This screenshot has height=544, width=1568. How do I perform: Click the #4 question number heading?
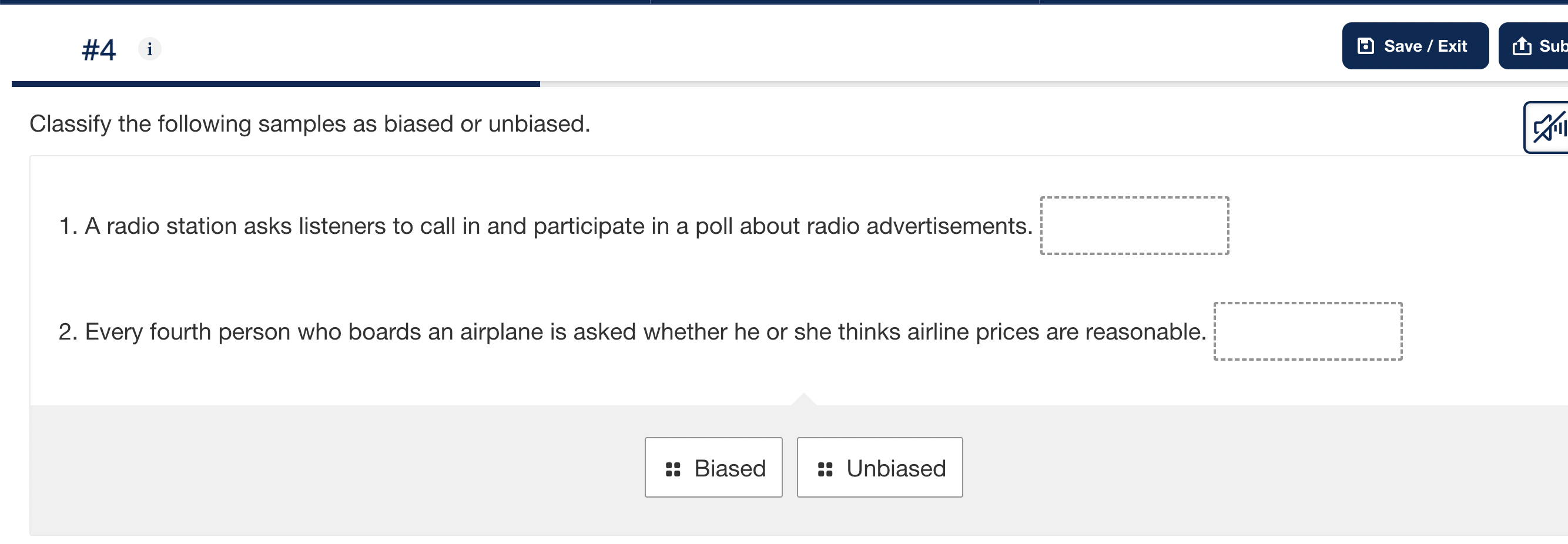(x=99, y=50)
